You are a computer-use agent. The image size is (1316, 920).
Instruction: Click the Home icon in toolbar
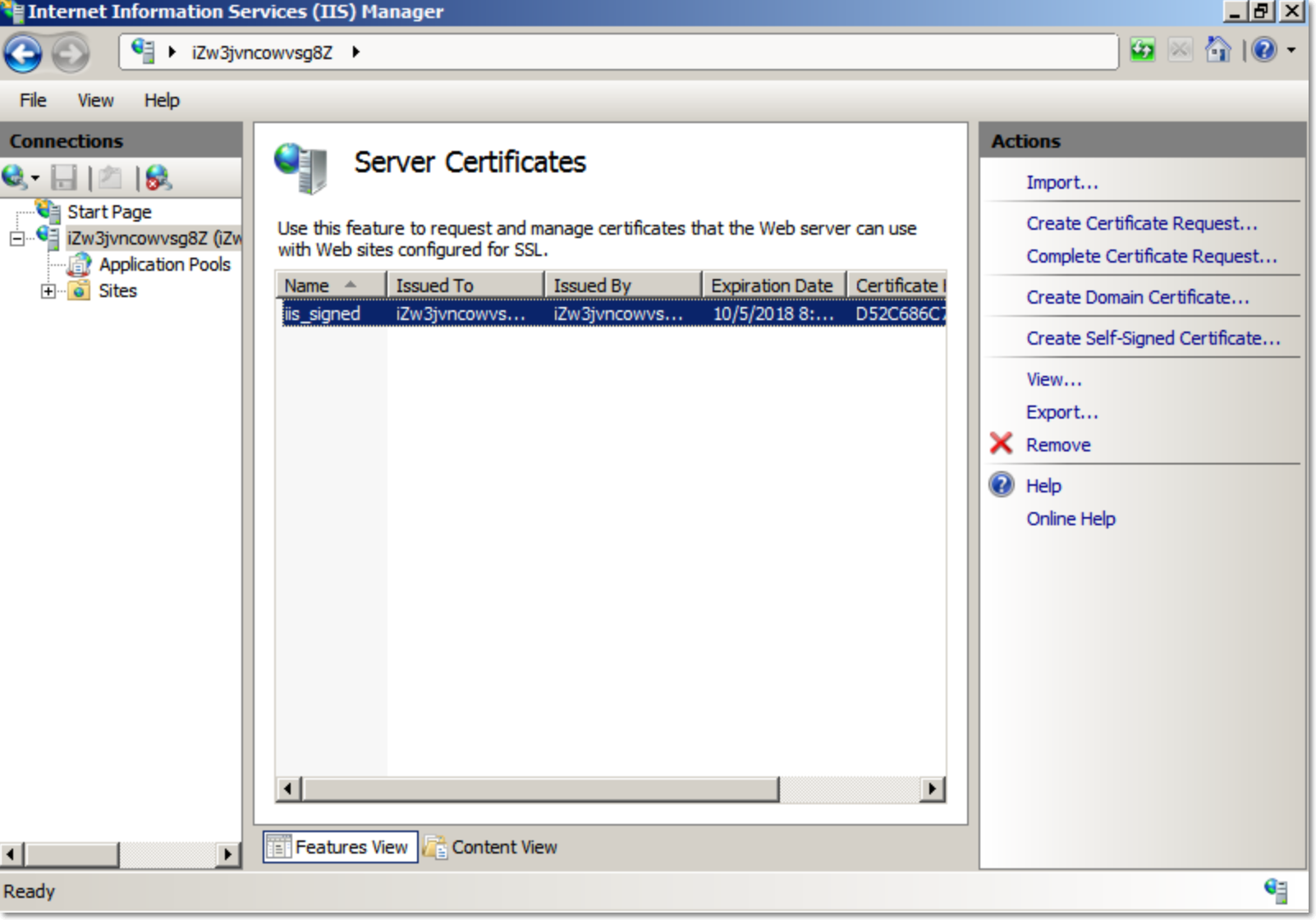click(1217, 50)
